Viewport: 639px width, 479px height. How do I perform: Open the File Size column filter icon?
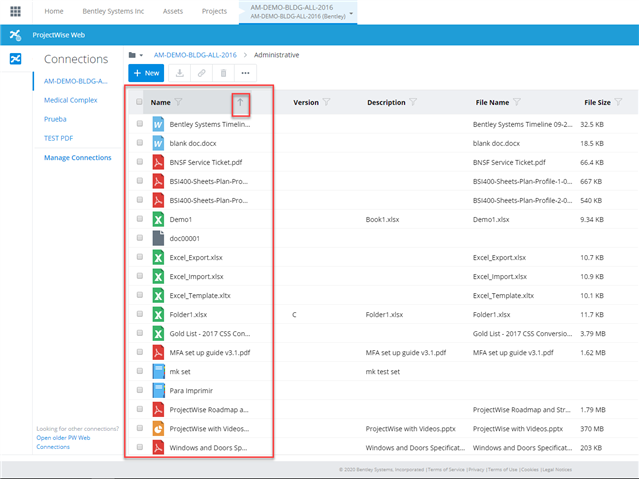click(618, 102)
